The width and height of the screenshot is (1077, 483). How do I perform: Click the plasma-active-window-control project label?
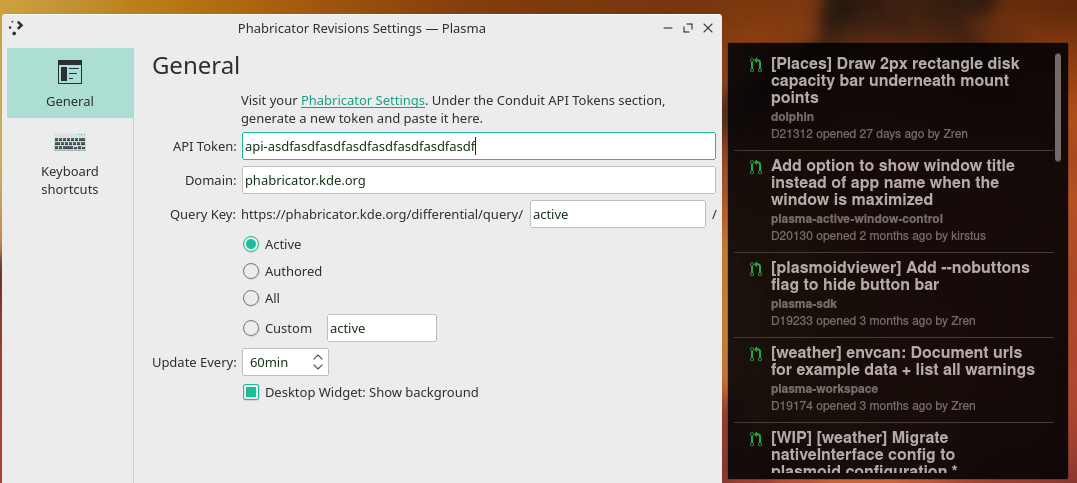pyautogui.click(x=857, y=219)
